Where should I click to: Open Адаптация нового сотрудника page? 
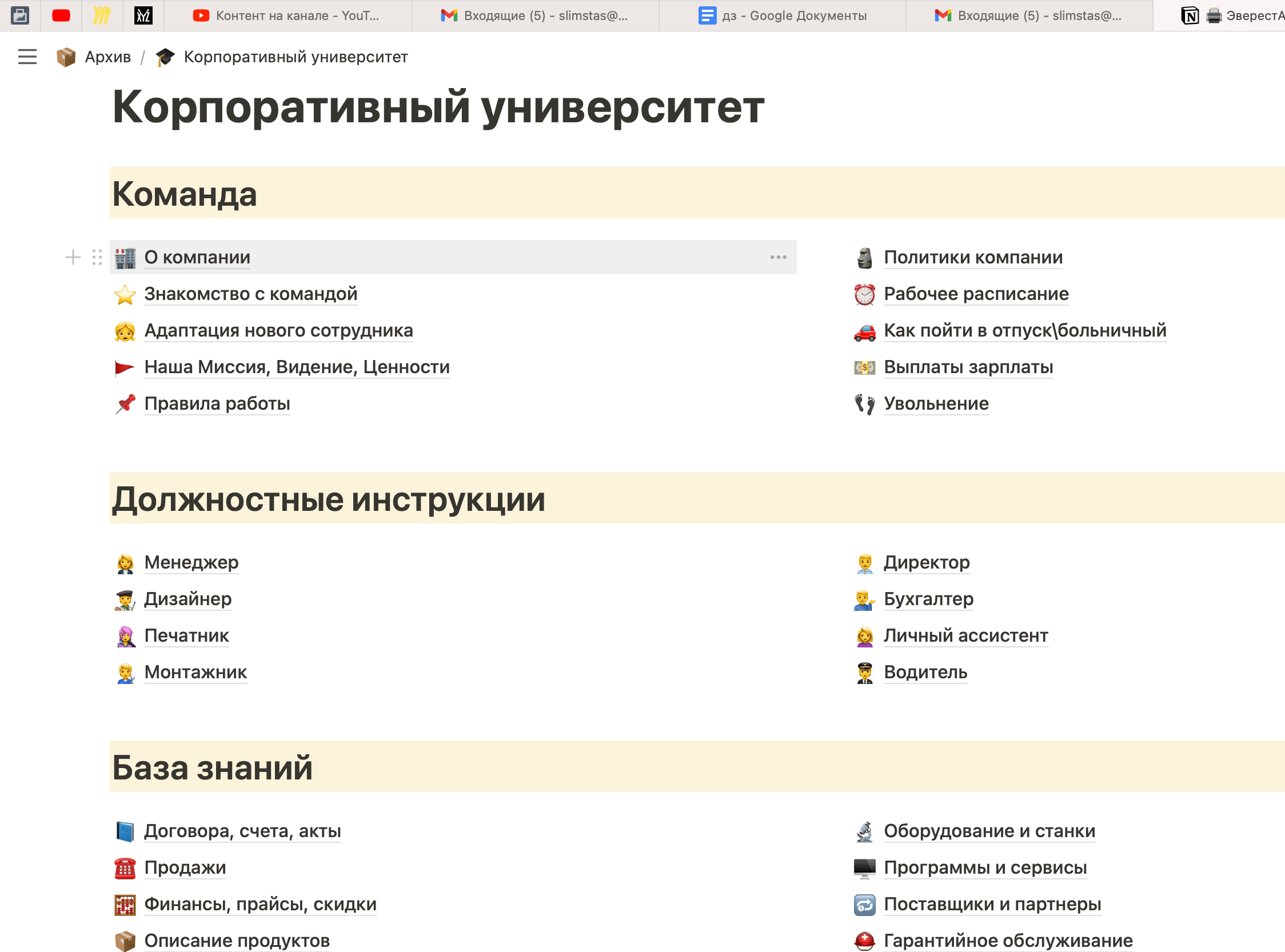tap(278, 330)
